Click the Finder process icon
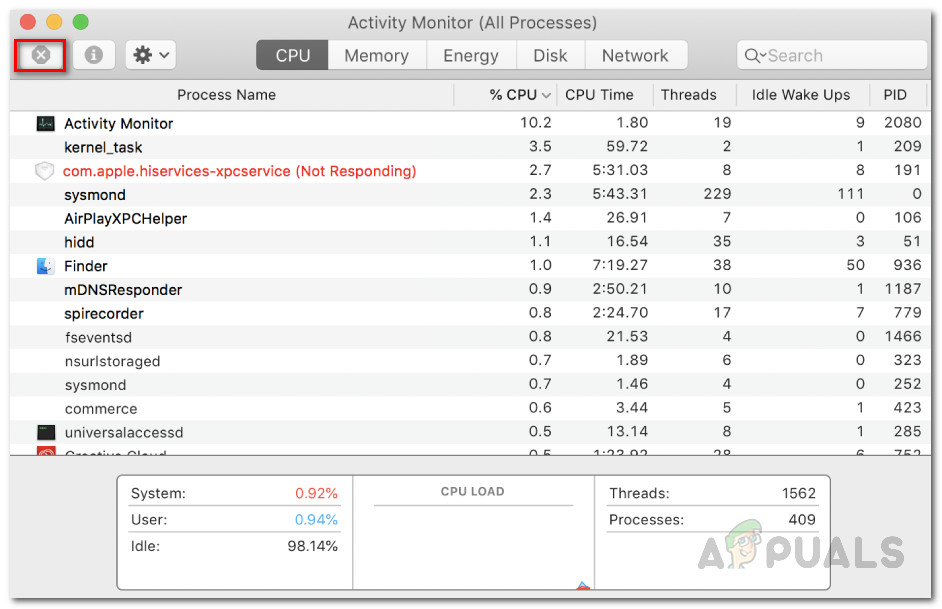Image resolution: width=942 pixels, height=609 pixels. point(45,266)
